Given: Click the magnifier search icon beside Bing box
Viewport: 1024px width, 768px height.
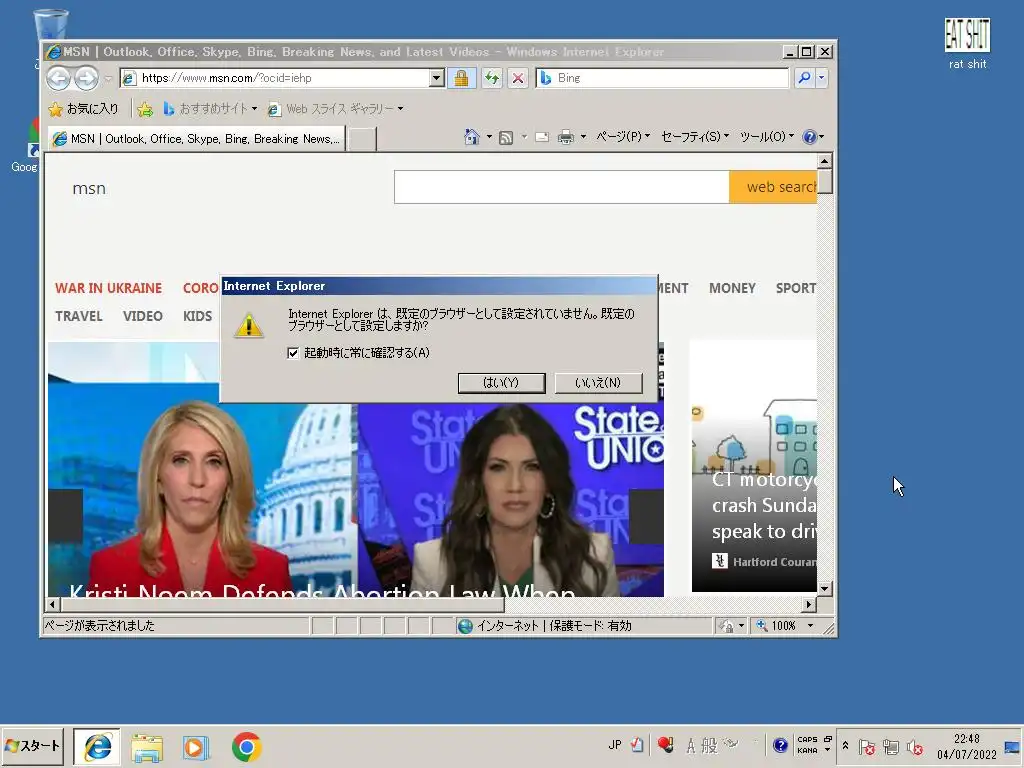Looking at the screenshot, I should tap(805, 78).
